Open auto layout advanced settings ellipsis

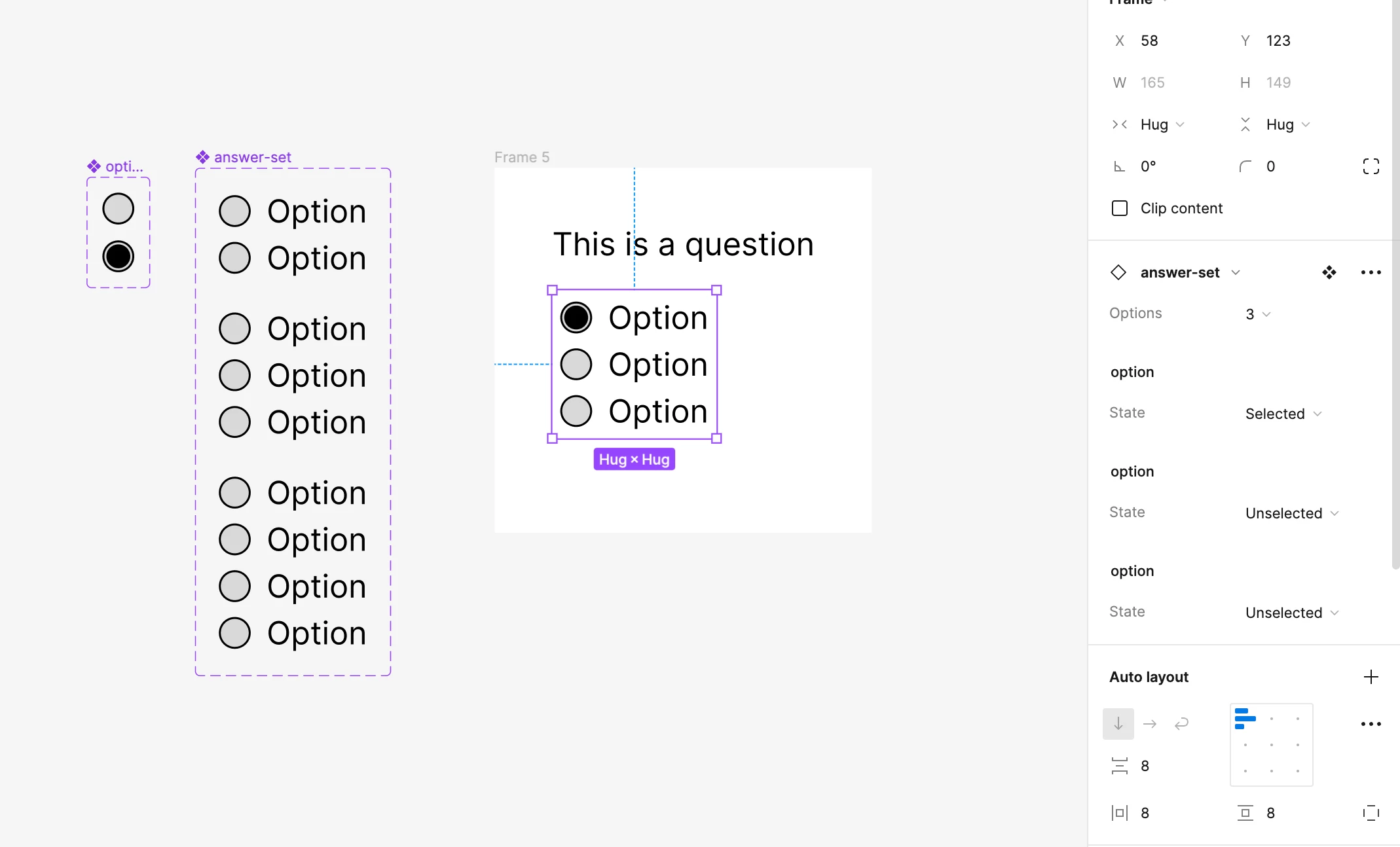coord(1371,724)
